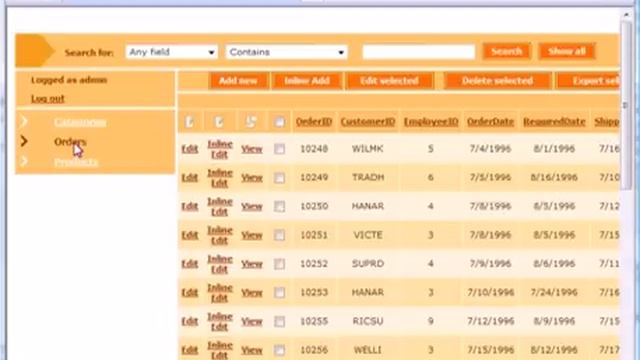Viewport: 640px width, 360px height.
Task: Toggle the select-all checkbox in the header
Action: coord(280,122)
